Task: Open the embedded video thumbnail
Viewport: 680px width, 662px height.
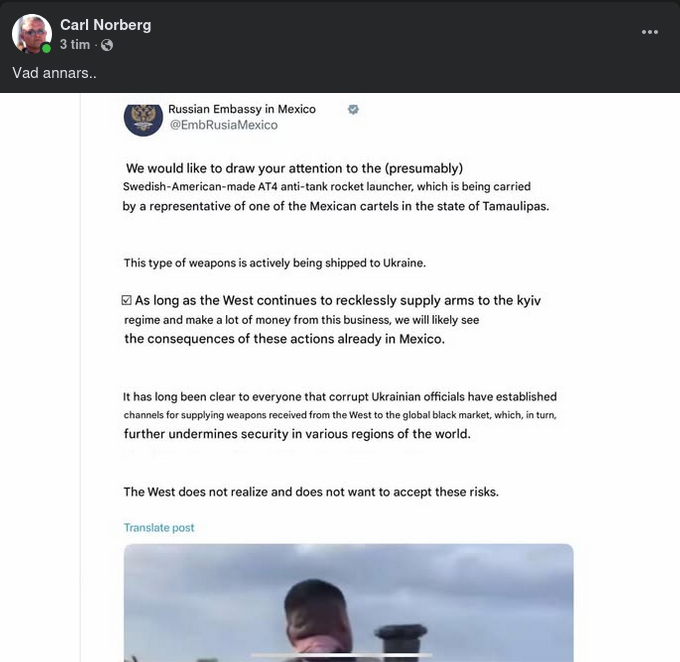Action: pyautogui.click(x=348, y=603)
